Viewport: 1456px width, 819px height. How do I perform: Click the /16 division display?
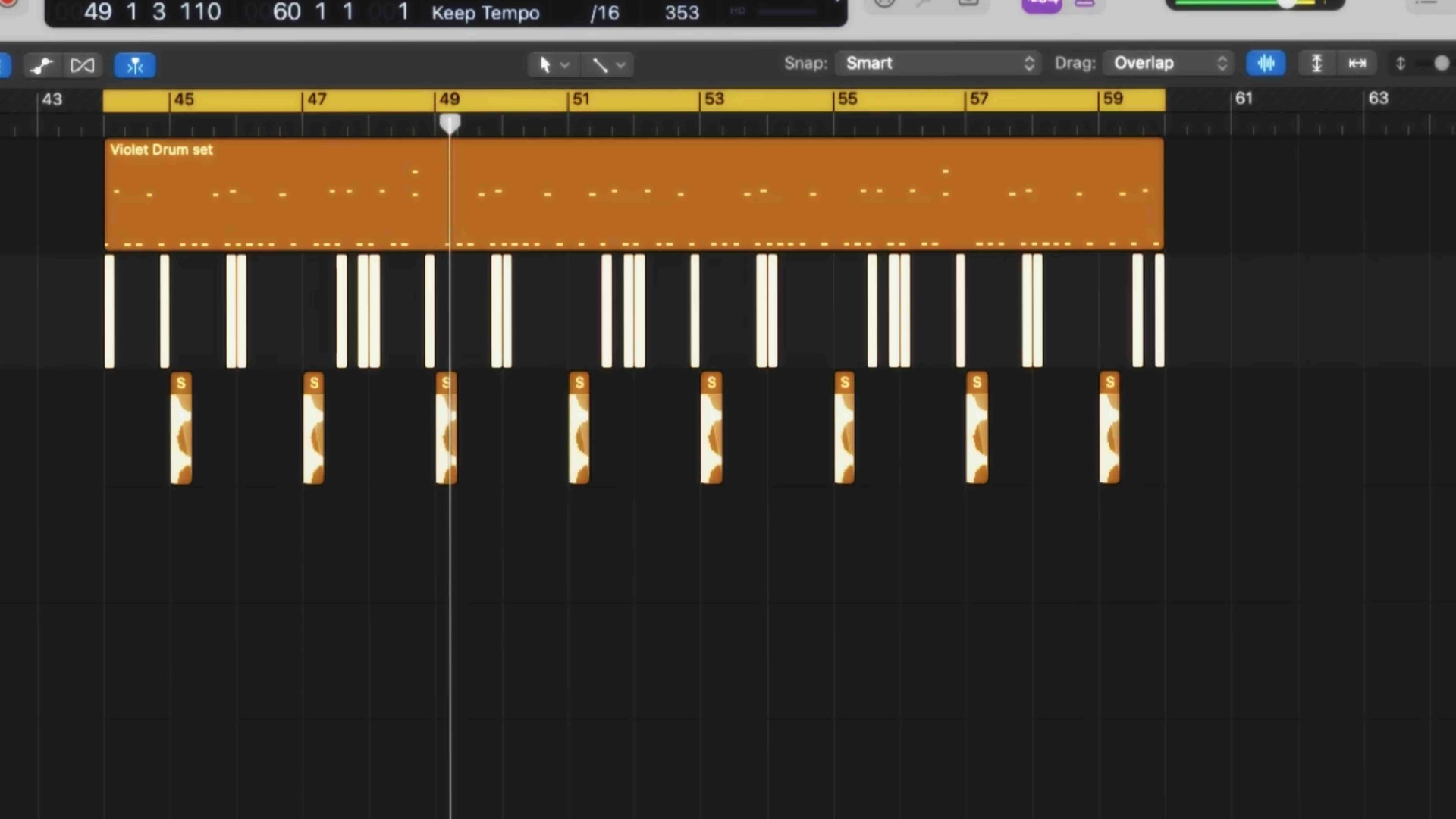(x=604, y=13)
